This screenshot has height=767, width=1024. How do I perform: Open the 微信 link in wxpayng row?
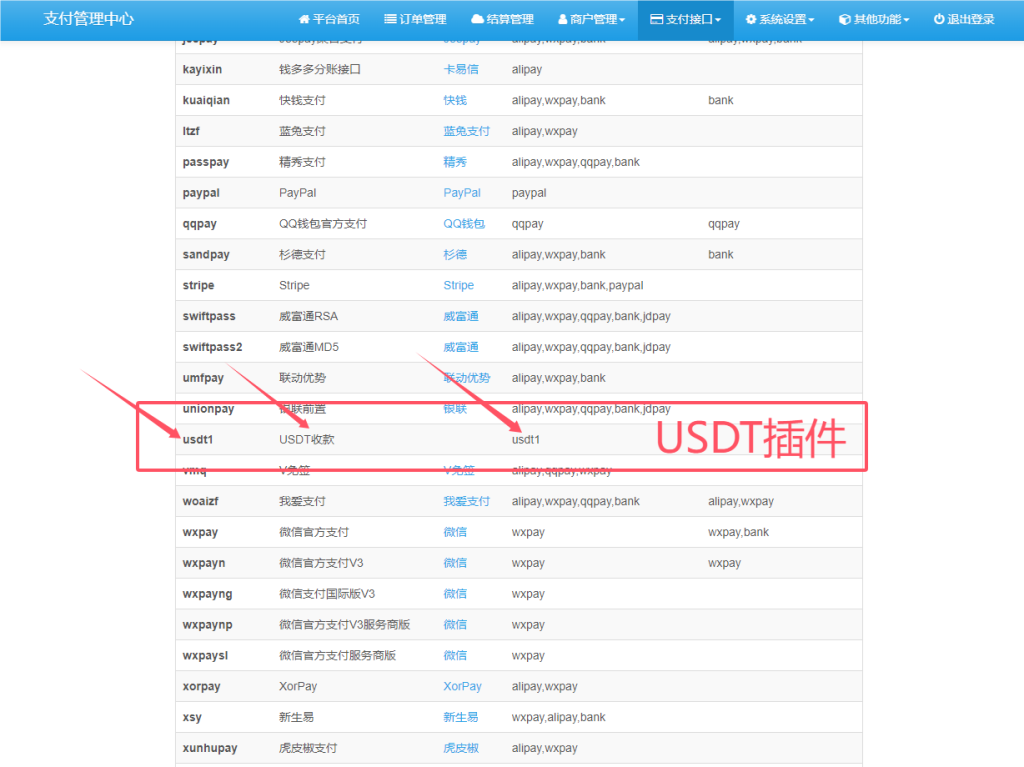(455, 594)
